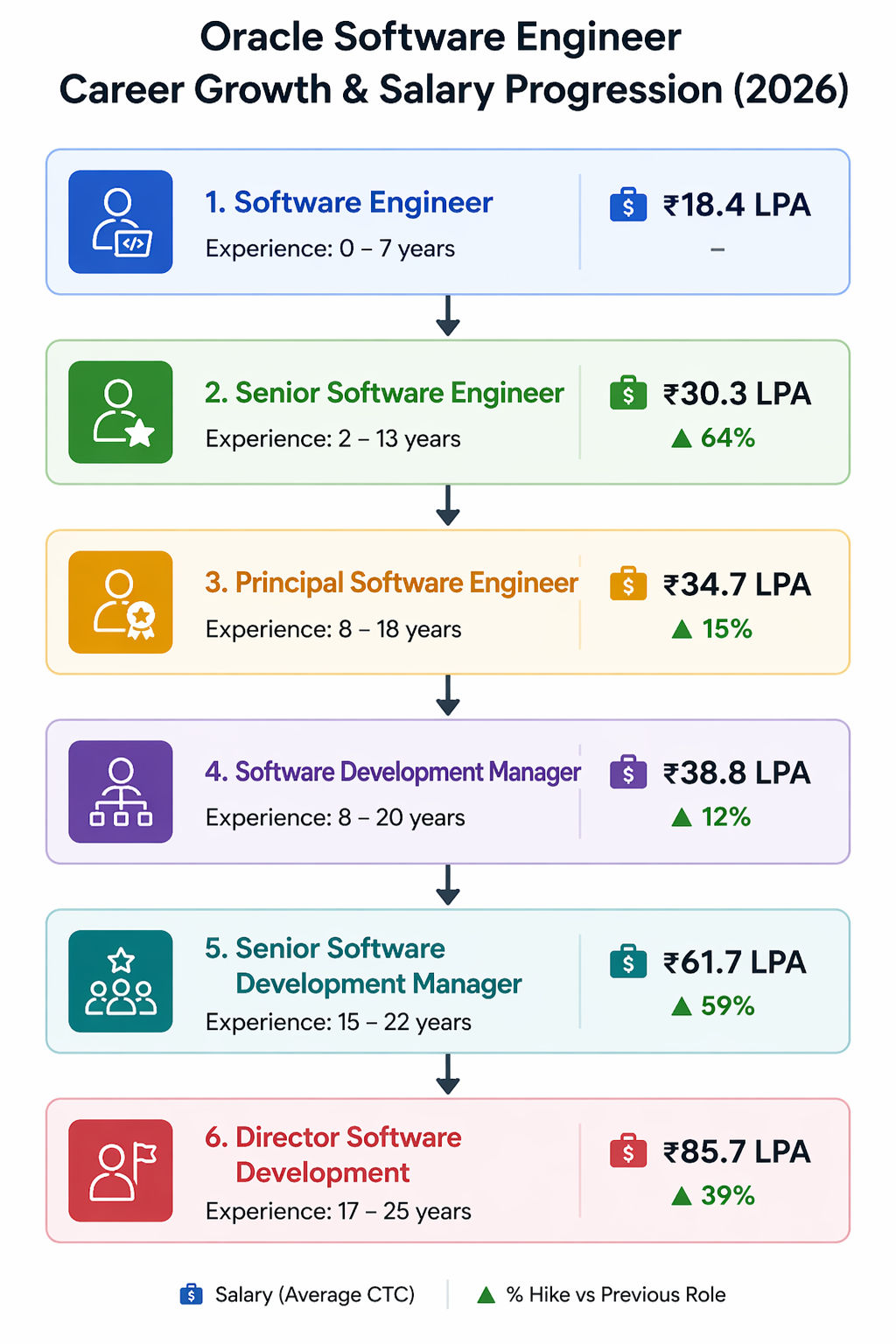Click the '15%' hike percentage

[727, 629]
